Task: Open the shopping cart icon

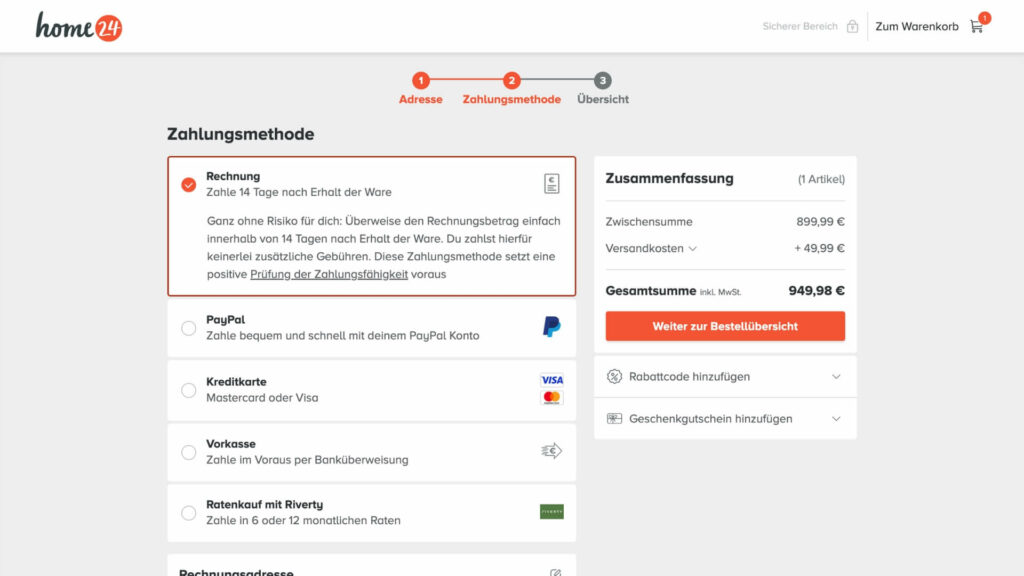Action: coord(977,26)
